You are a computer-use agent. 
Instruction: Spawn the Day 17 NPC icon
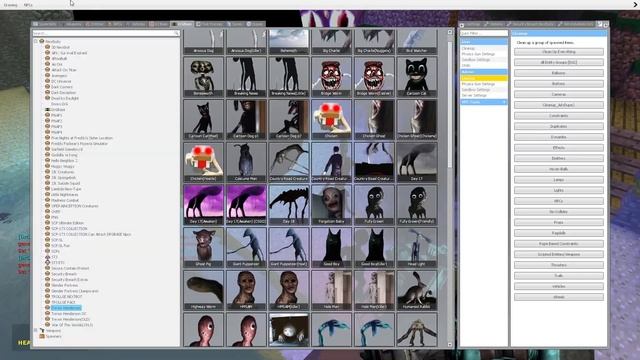pos(416,162)
